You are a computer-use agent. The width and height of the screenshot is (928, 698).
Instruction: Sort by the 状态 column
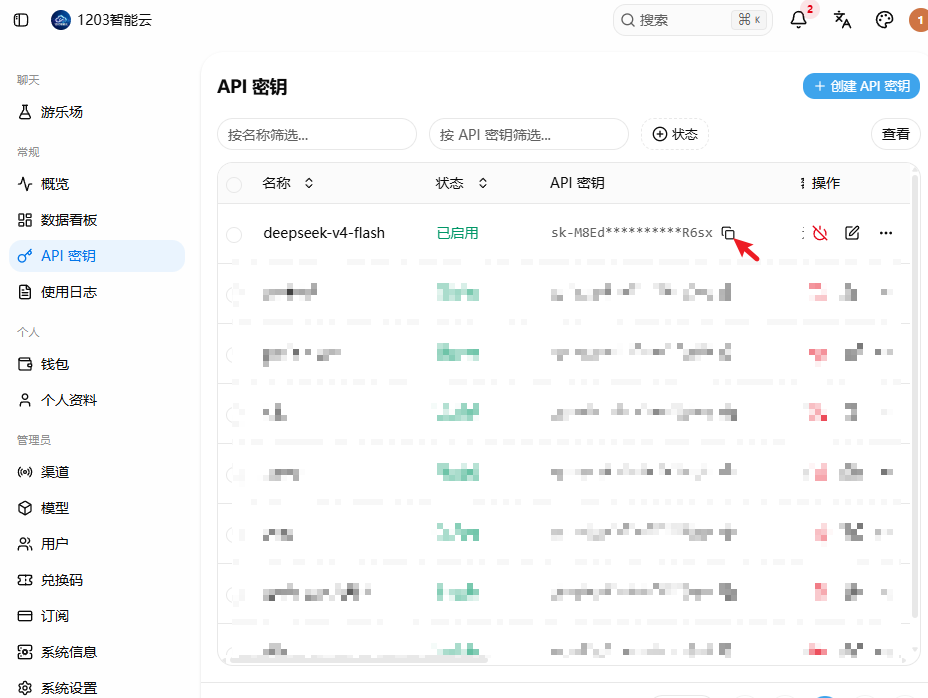click(x=461, y=183)
